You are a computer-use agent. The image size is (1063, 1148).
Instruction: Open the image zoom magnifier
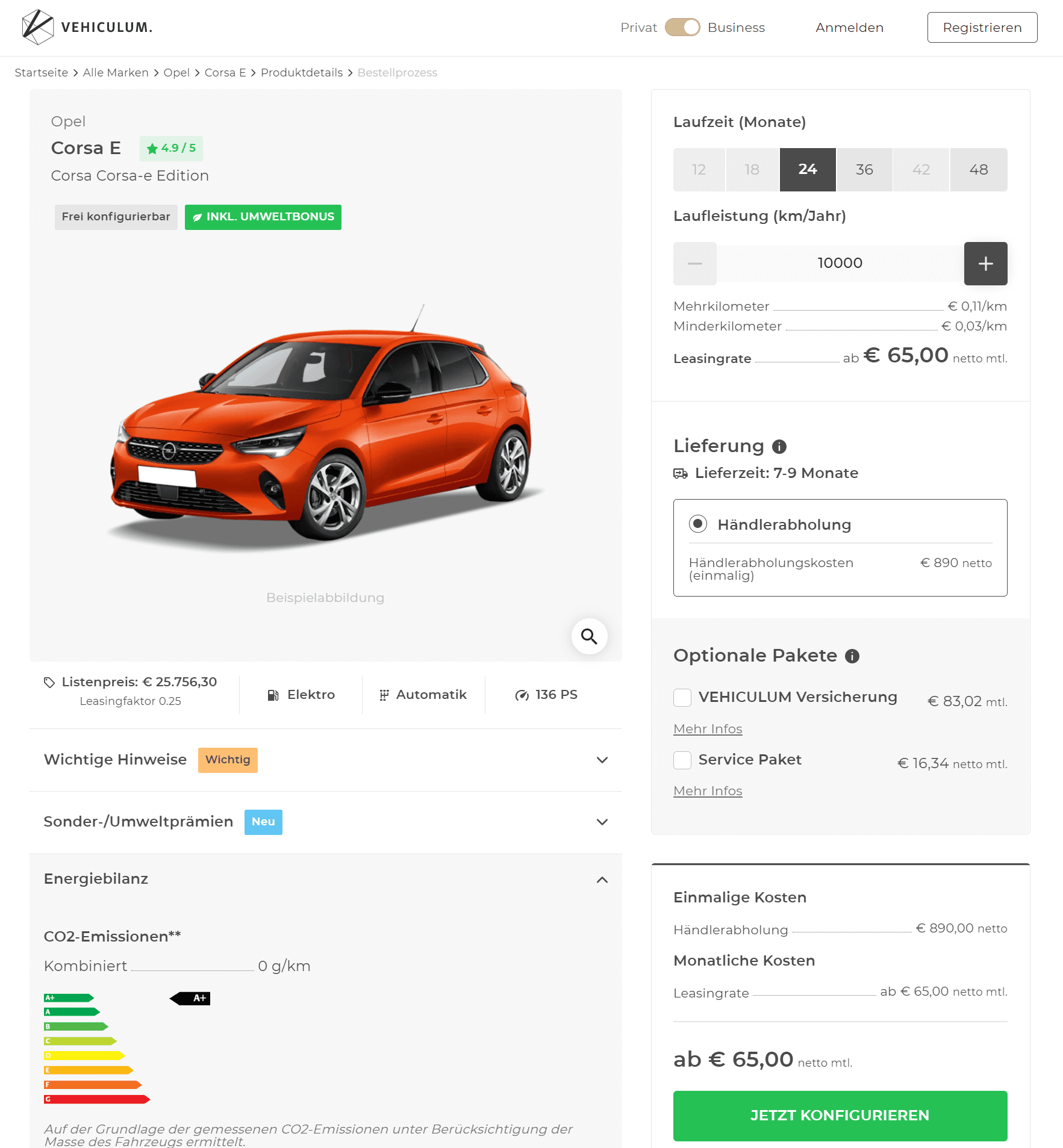click(x=589, y=636)
